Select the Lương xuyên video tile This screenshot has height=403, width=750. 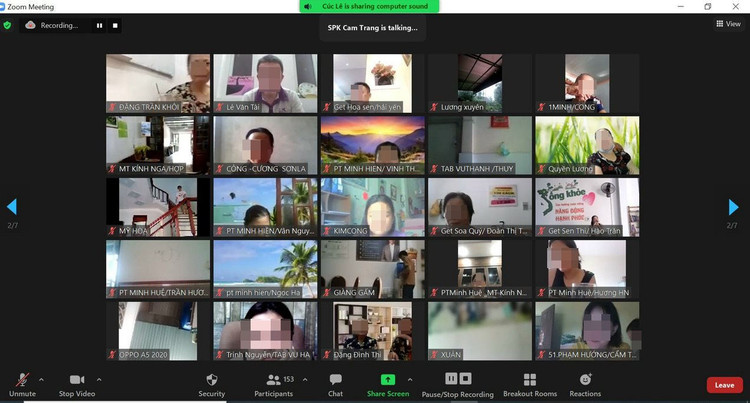coord(480,83)
